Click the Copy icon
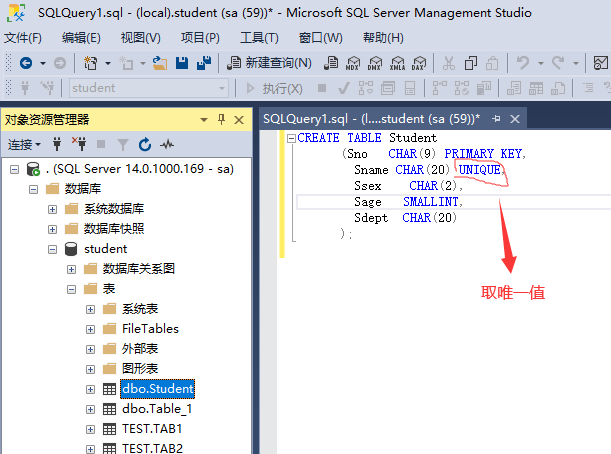 pyautogui.click(x=470, y=63)
